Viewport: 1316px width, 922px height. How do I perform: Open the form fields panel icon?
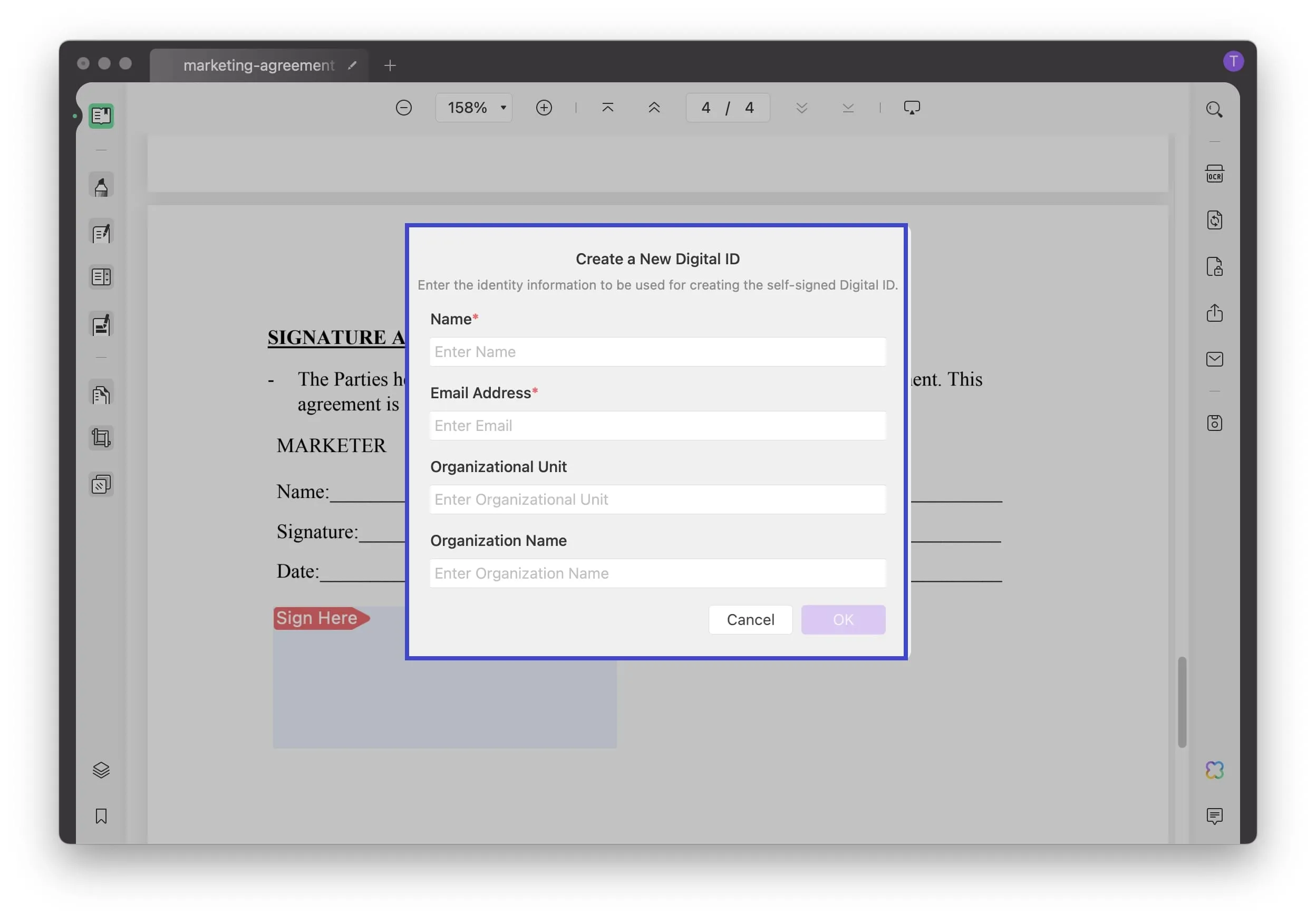[100, 278]
